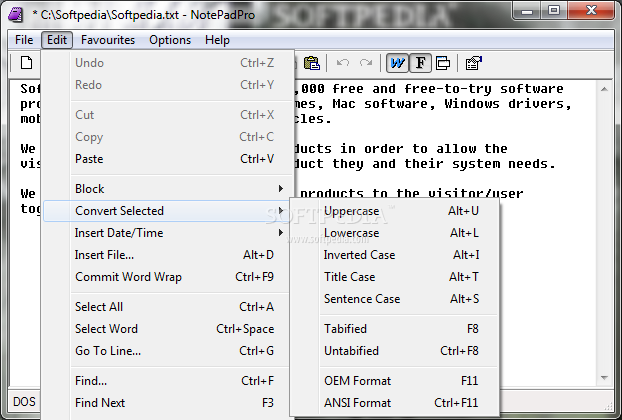This screenshot has height=420, width=622.
Task: Toggle the blue W word wrap button
Action: (x=397, y=63)
